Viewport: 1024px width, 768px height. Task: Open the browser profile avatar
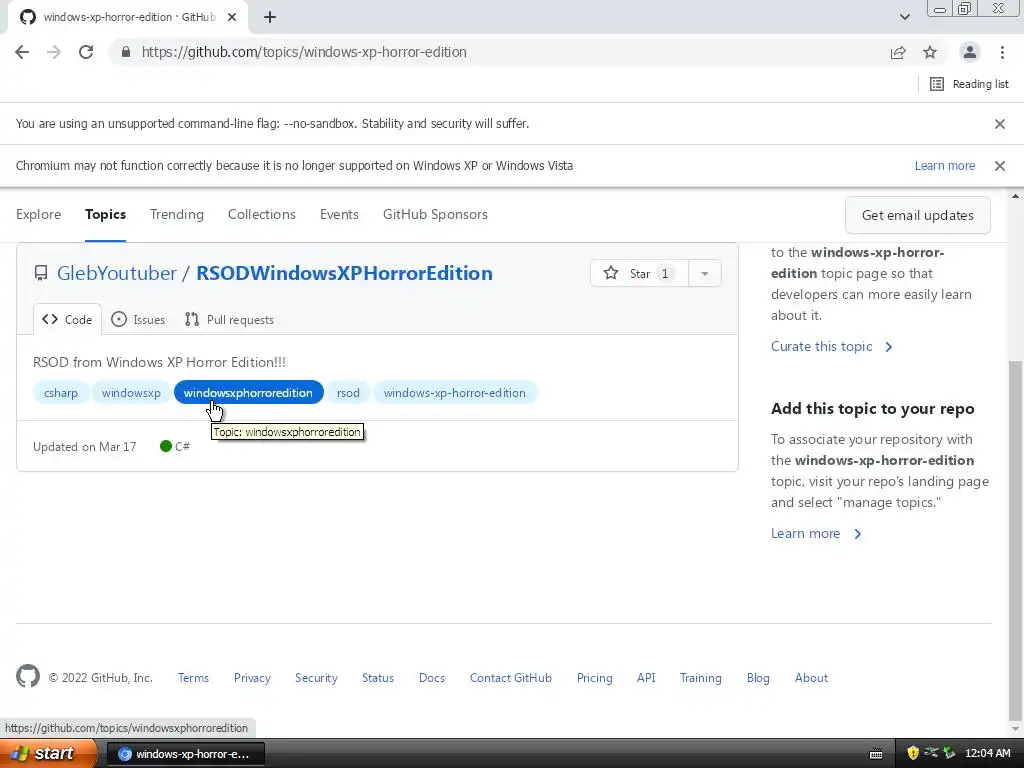pos(970,52)
